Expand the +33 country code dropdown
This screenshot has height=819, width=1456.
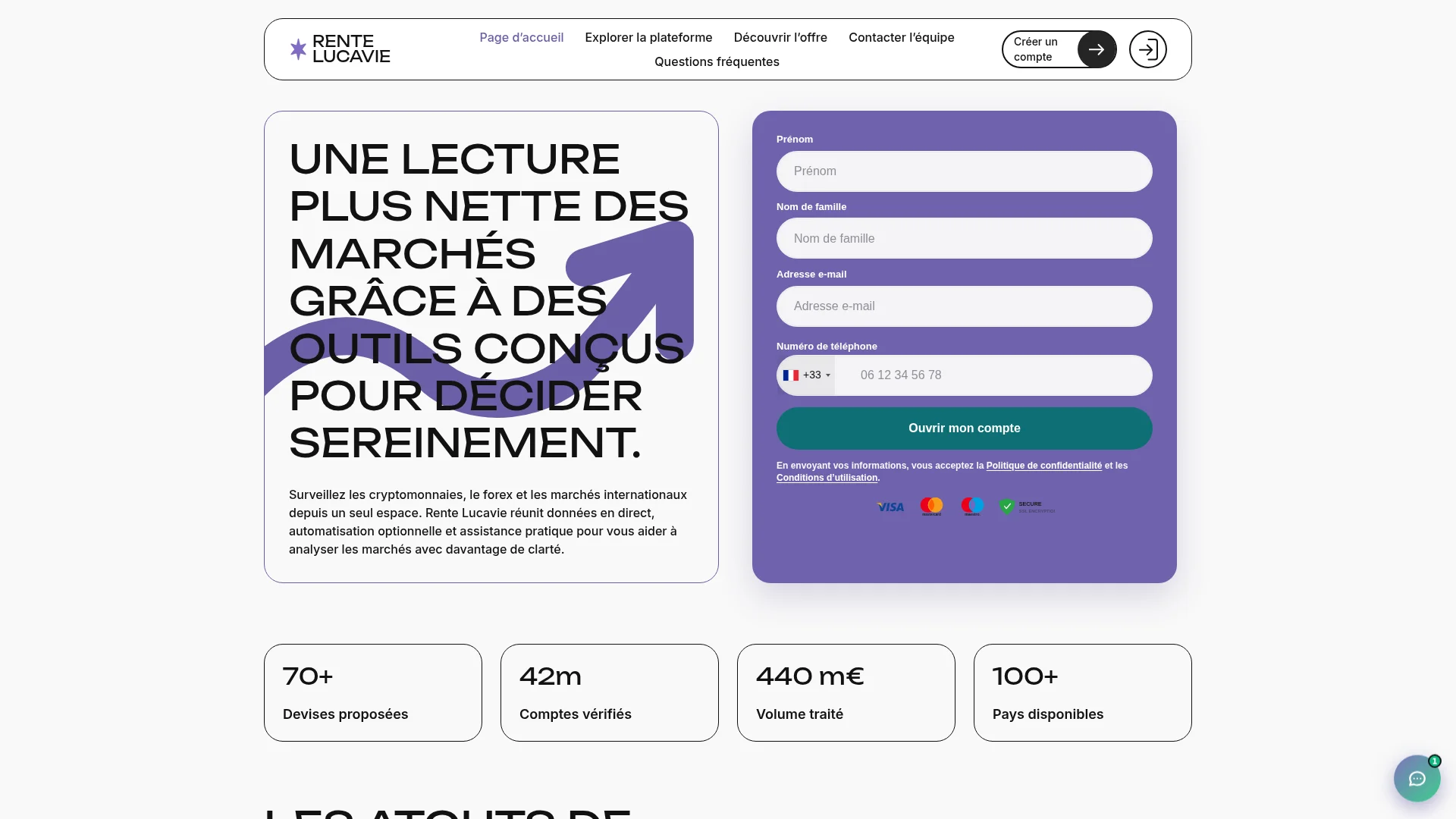click(807, 375)
